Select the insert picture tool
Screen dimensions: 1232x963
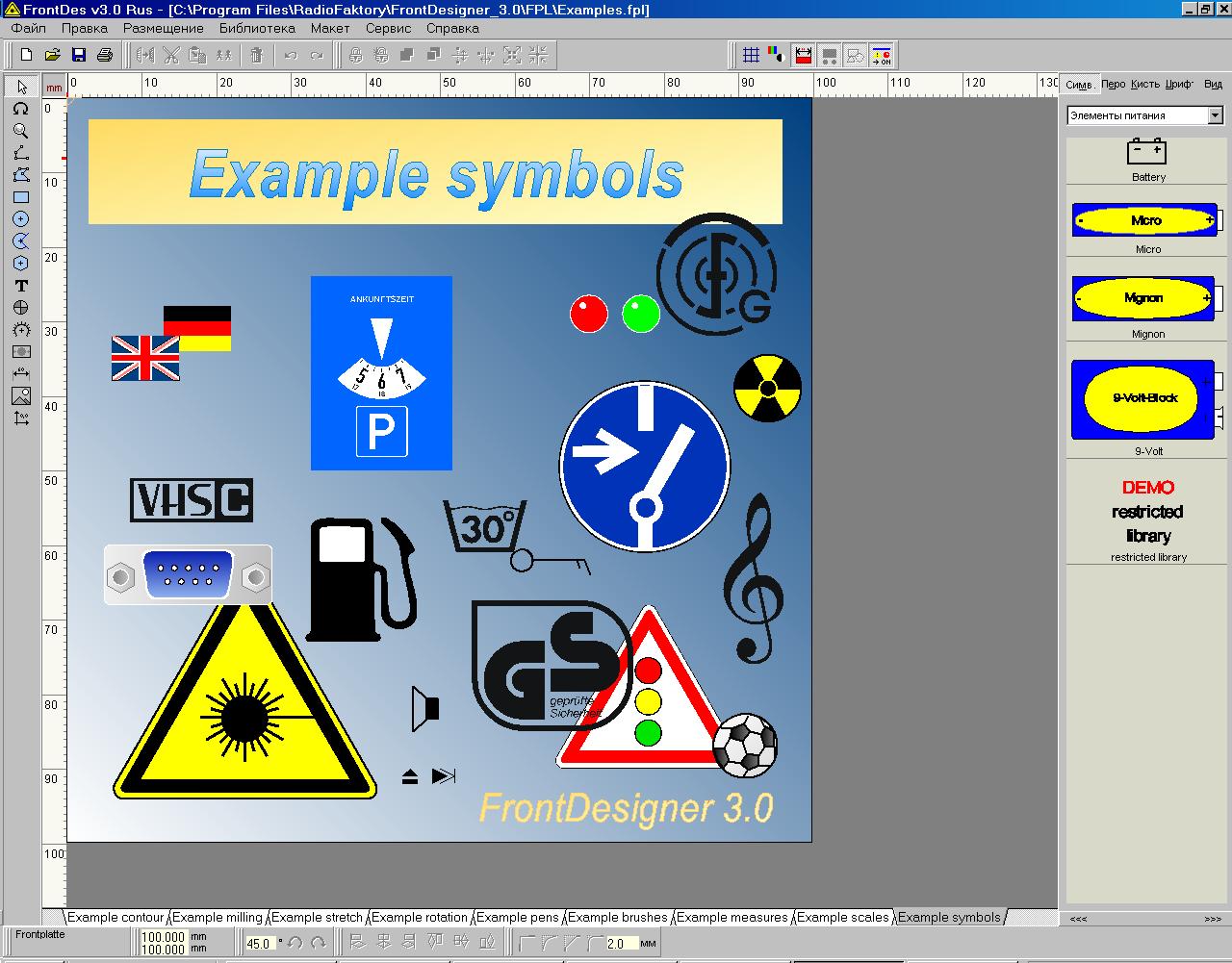point(20,396)
